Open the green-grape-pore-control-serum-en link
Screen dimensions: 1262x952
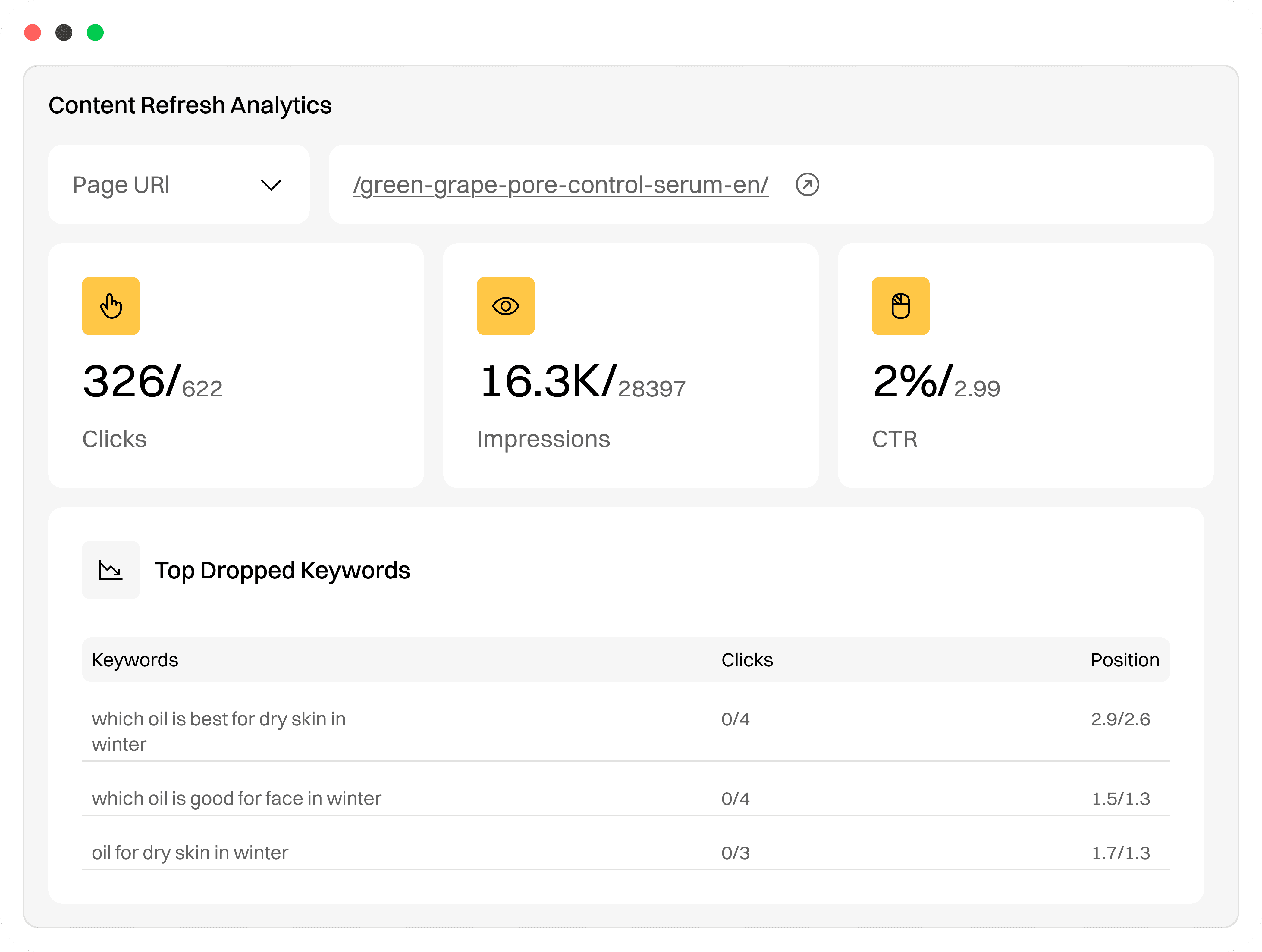560,185
